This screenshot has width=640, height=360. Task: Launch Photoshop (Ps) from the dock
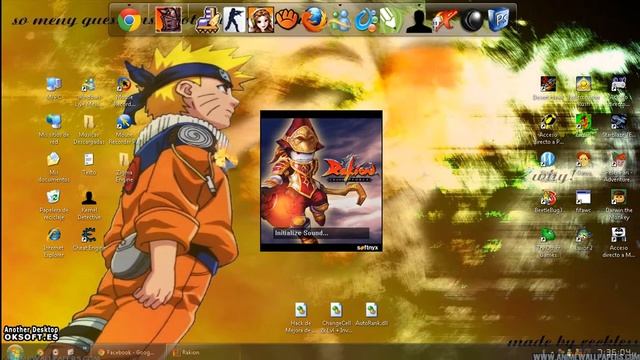[x=498, y=19]
